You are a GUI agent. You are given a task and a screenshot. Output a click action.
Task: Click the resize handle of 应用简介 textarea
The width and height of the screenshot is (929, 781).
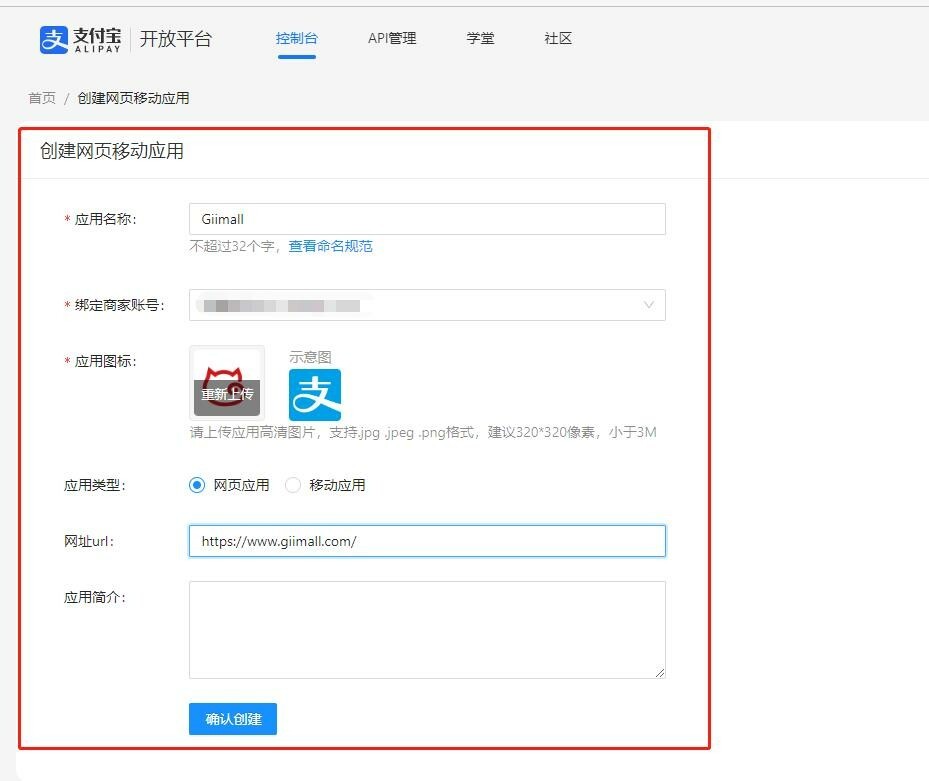coord(659,673)
